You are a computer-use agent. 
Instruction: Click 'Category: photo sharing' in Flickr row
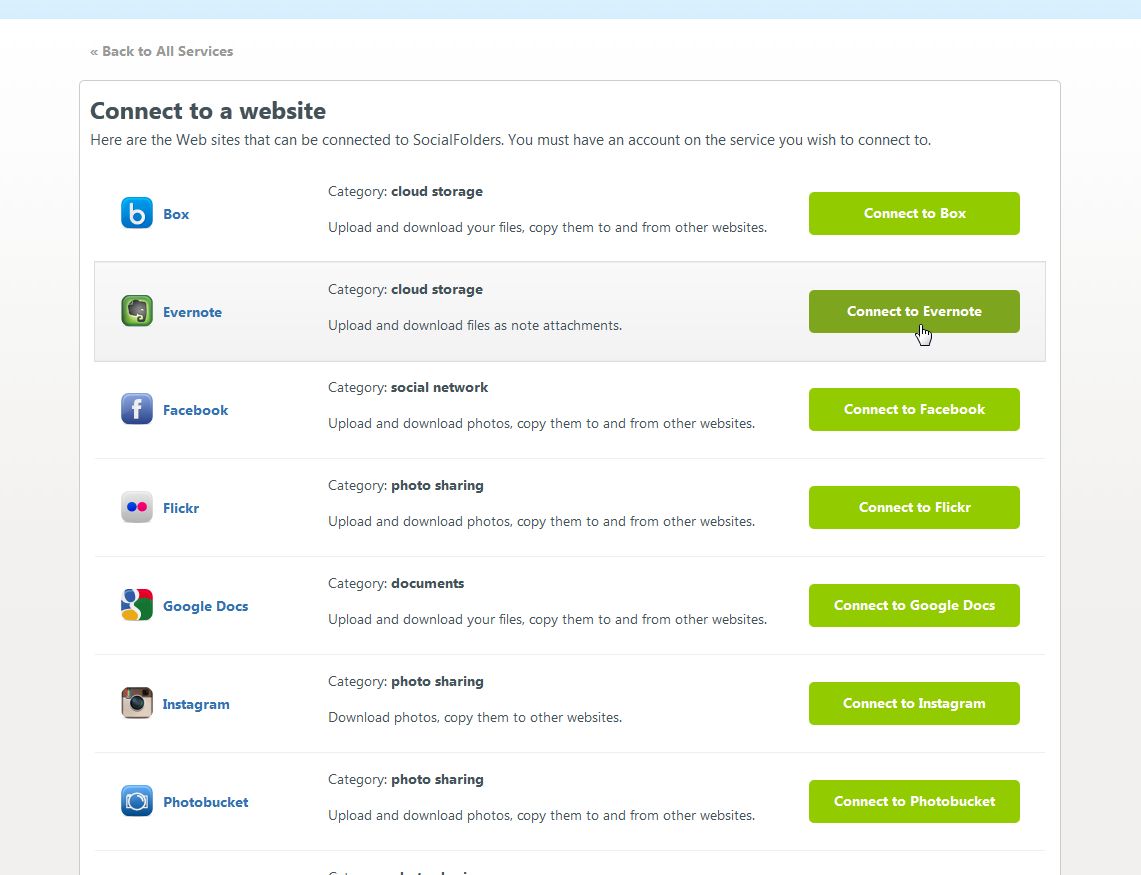click(x=406, y=486)
